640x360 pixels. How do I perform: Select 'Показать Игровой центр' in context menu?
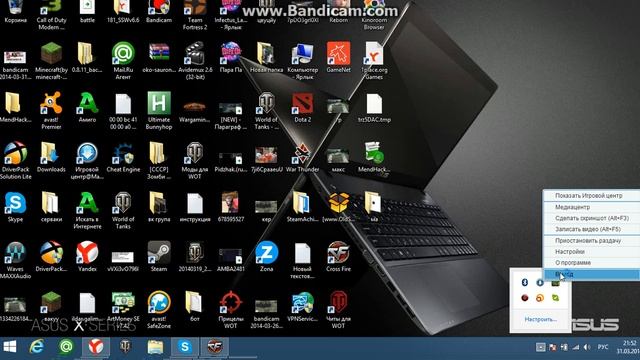[591, 196]
